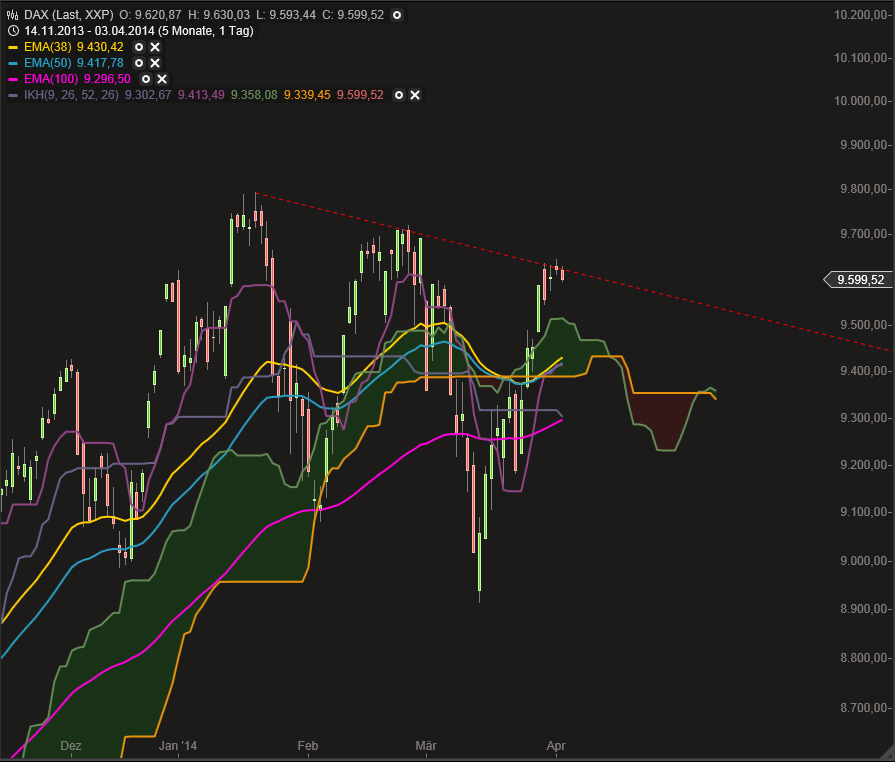This screenshot has width=895, height=762.
Task: Remove the EMA(38) indicator with its X
Action: pos(154,48)
